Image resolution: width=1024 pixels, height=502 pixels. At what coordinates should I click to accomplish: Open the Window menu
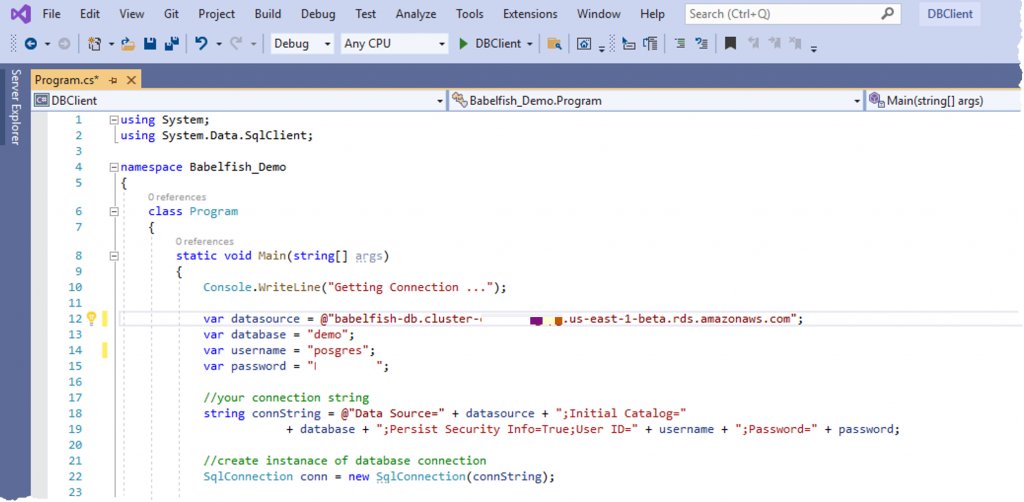(x=598, y=14)
